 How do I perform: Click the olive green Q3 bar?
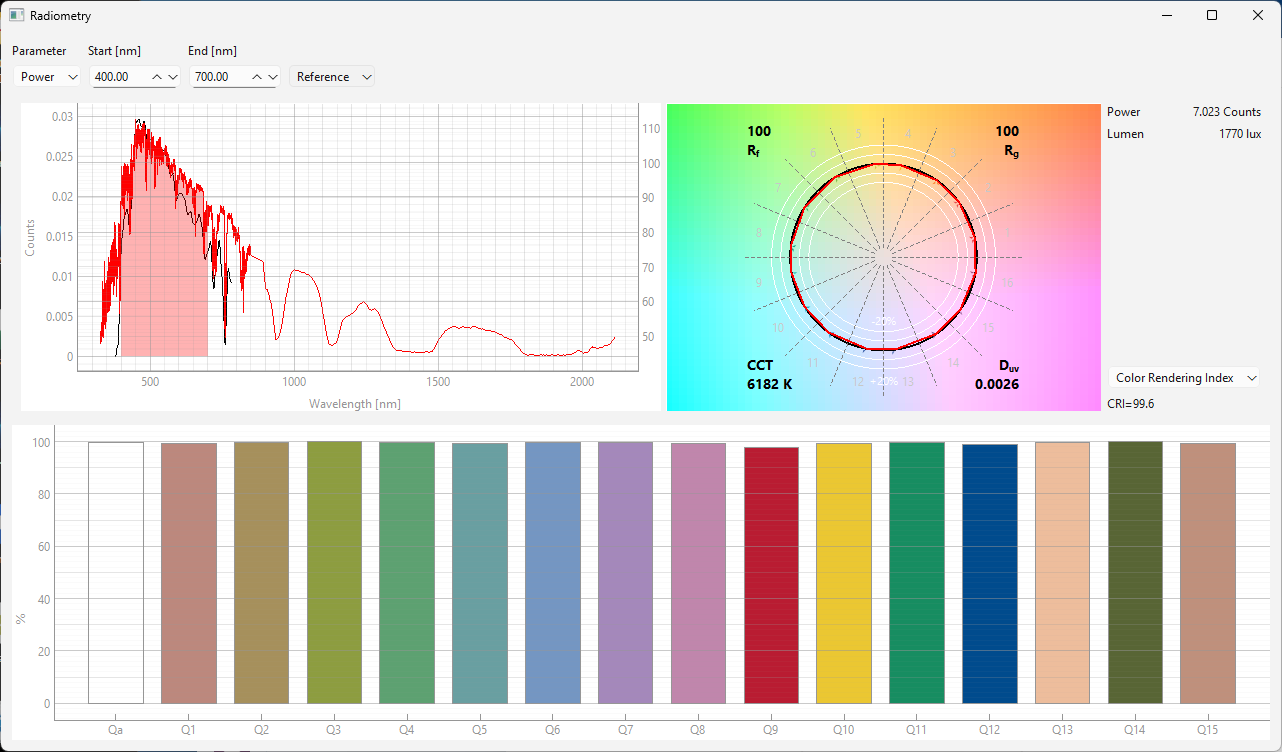coord(334,572)
